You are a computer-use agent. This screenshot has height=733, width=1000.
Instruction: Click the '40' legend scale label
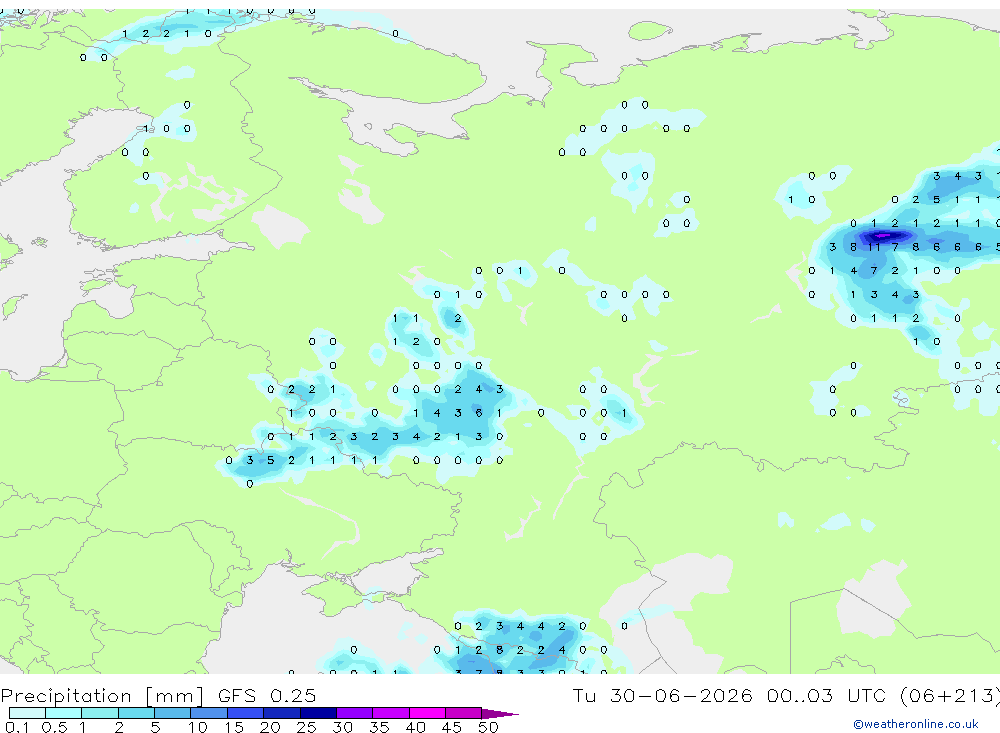[x=416, y=727]
